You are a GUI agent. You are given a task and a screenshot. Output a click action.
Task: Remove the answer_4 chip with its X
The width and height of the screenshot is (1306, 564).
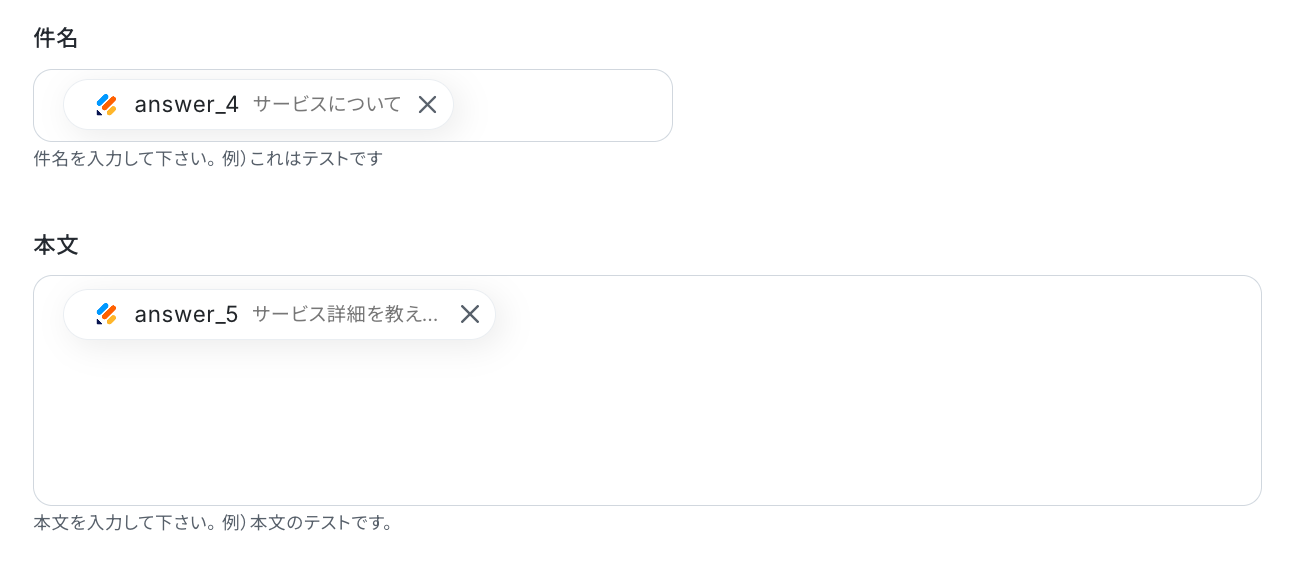(x=427, y=105)
